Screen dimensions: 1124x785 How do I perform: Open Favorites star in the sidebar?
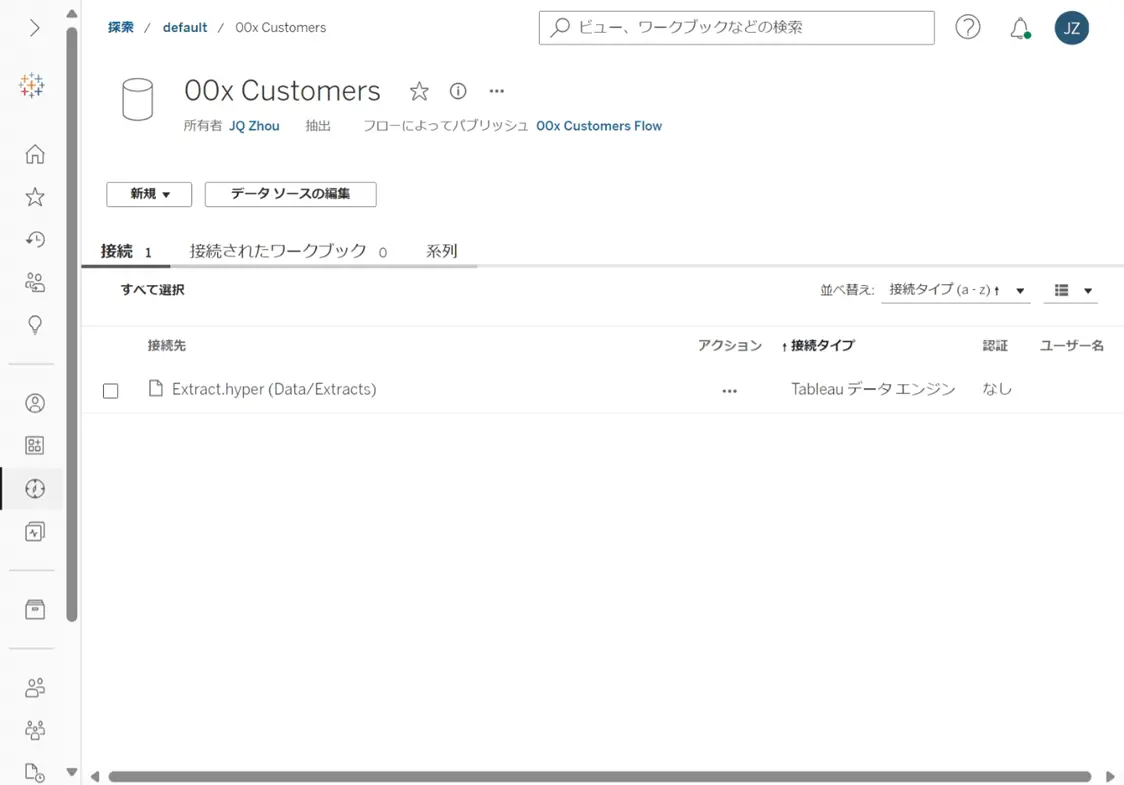pos(34,197)
